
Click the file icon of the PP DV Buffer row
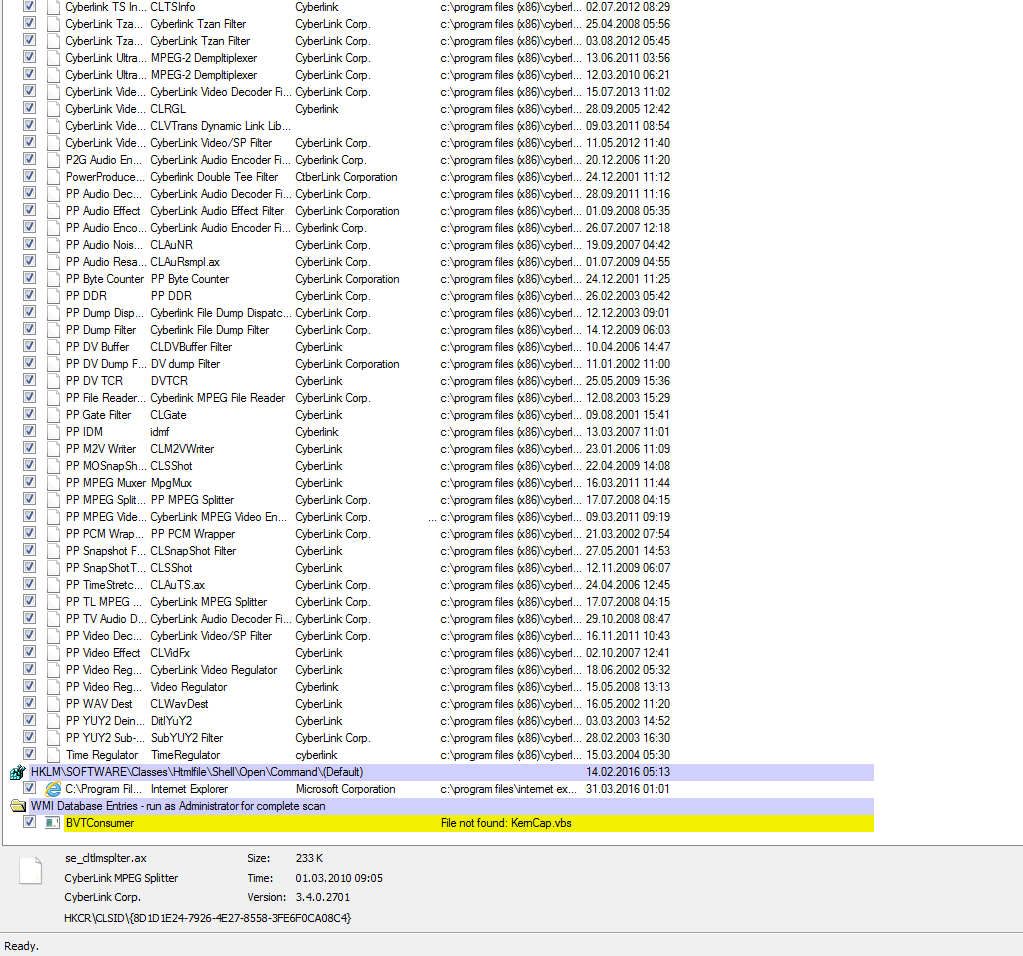tap(53, 347)
